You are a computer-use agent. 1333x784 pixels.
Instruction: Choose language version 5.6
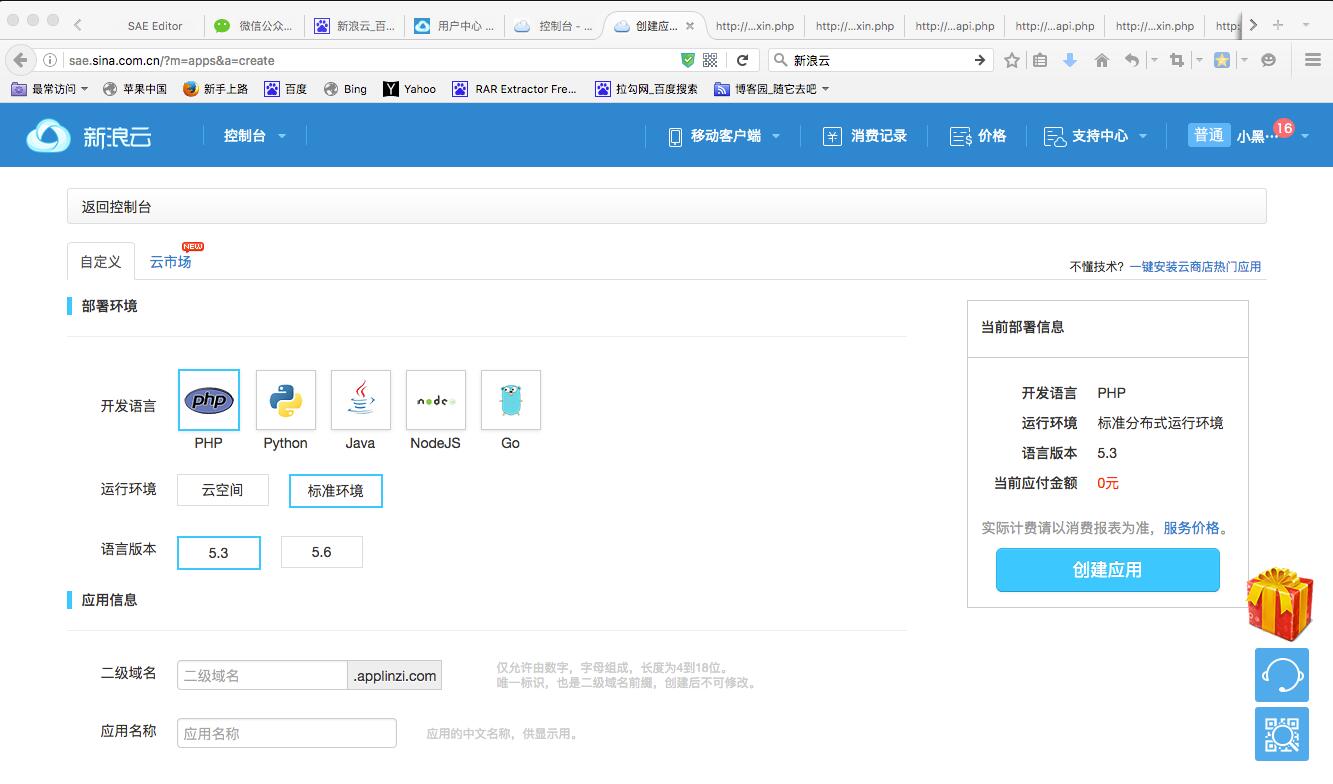pyautogui.click(x=322, y=552)
